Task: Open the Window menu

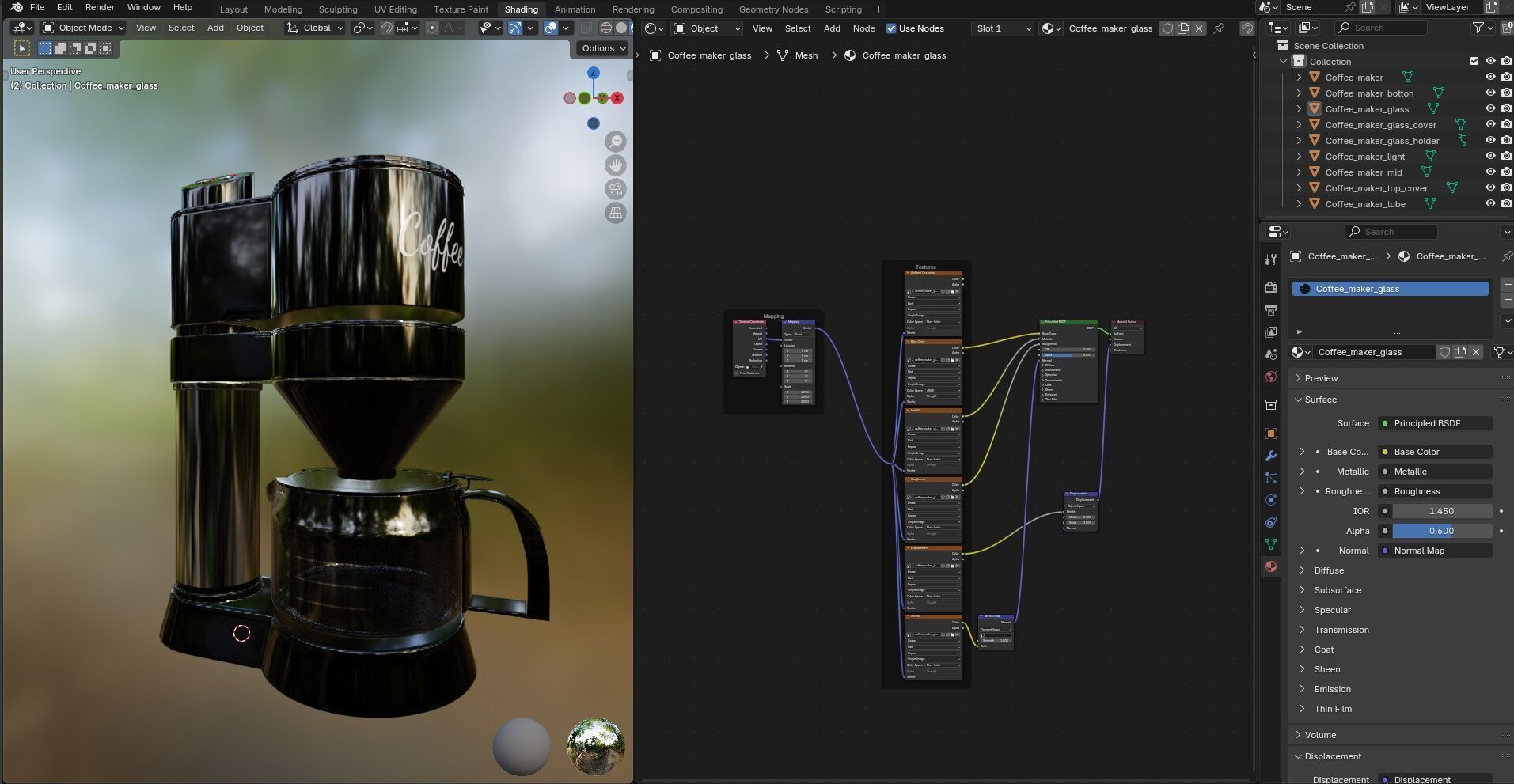Action: [x=144, y=7]
